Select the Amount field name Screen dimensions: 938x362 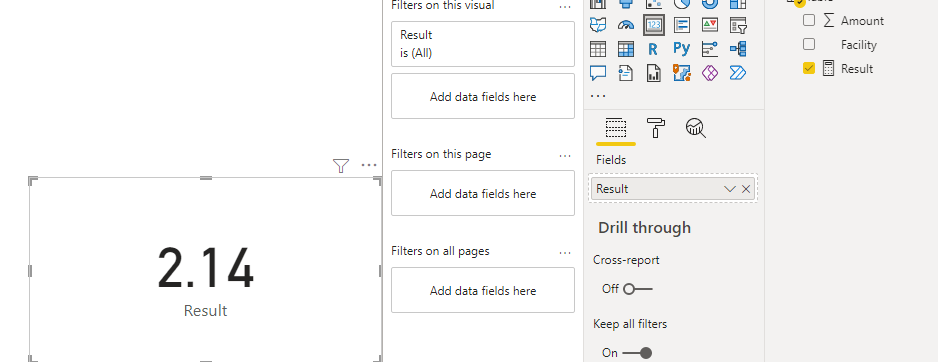862,20
